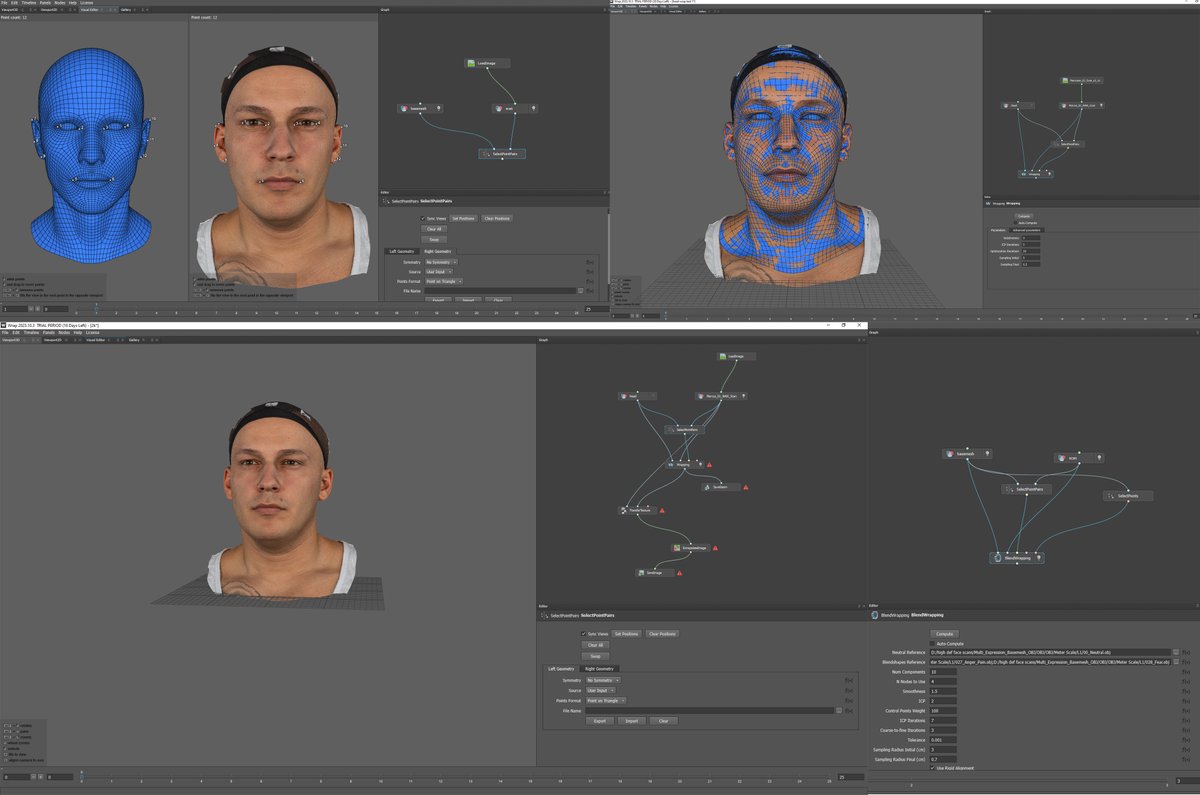Click Clear Positions in bottom-left editor
1200x795 pixels.
click(x=662, y=633)
